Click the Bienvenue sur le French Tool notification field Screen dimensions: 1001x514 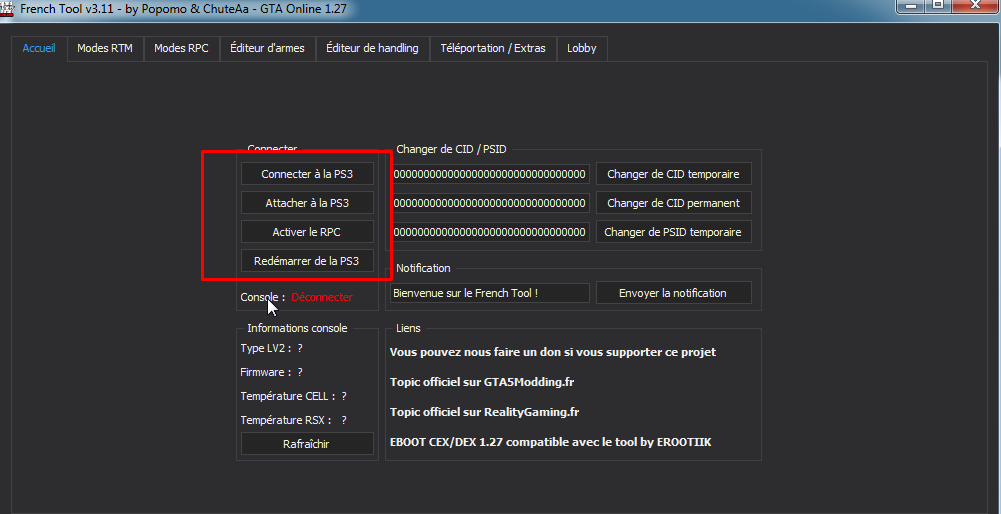pyautogui.click(x=490, y=293)
